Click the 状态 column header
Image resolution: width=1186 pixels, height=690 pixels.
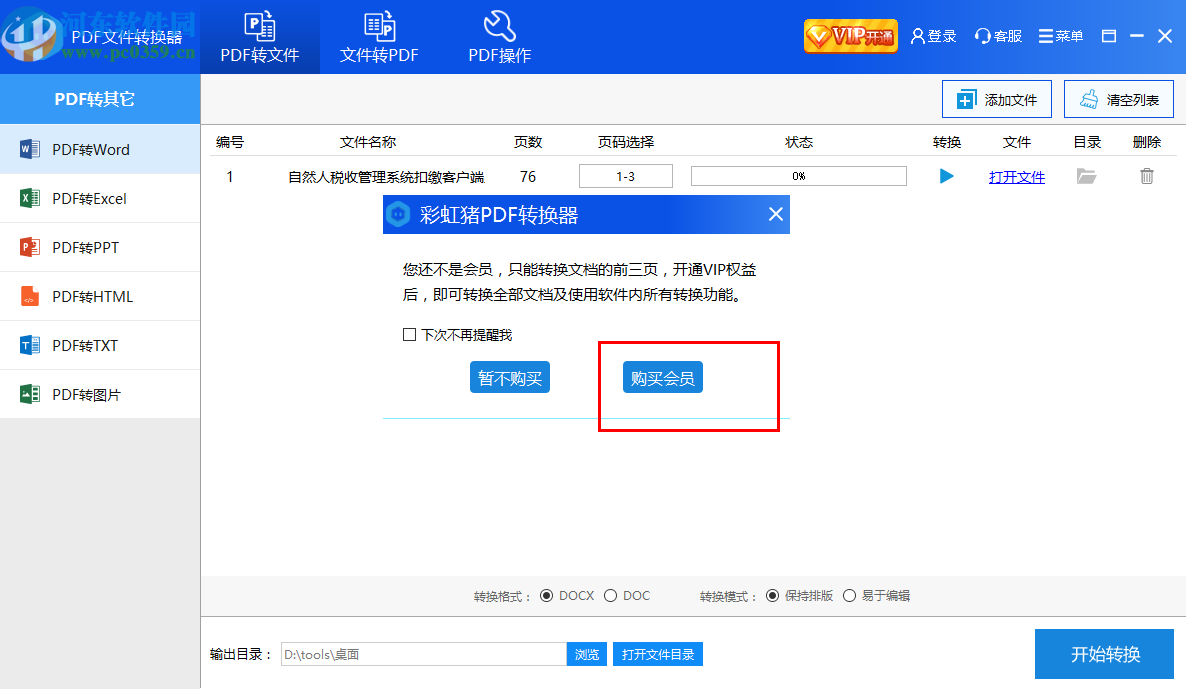point(799,142)
